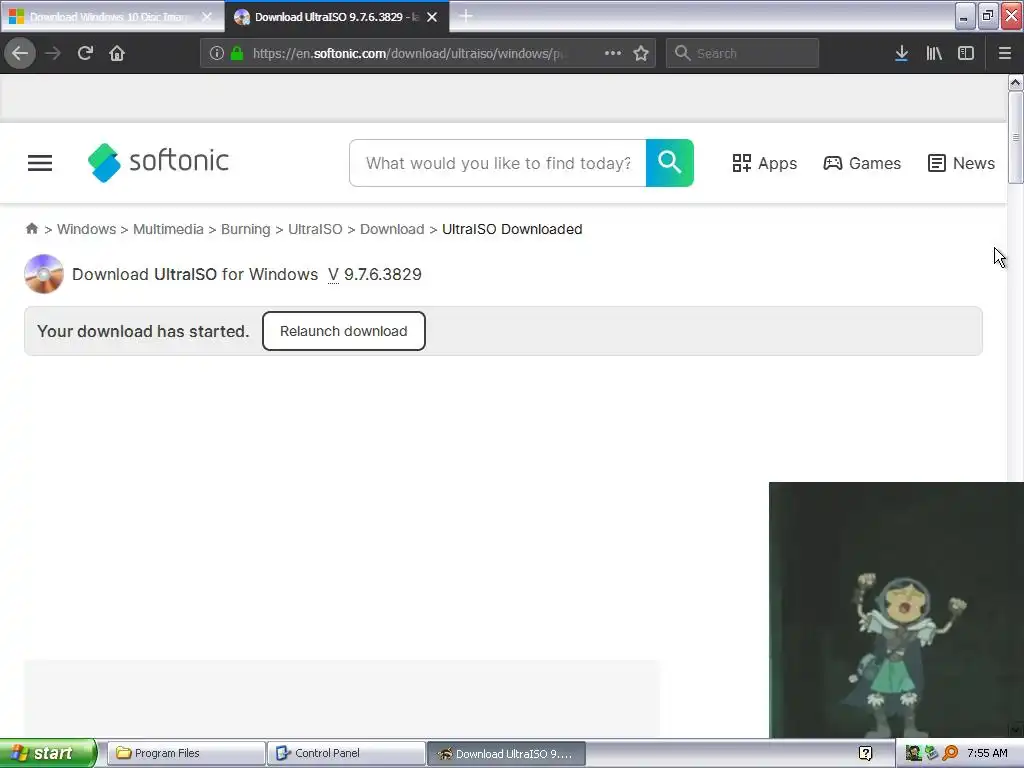Open the Library icon in toolbar
Image resolution: width=1024 pixels, height=768 pixels.
tap(934, 53)
